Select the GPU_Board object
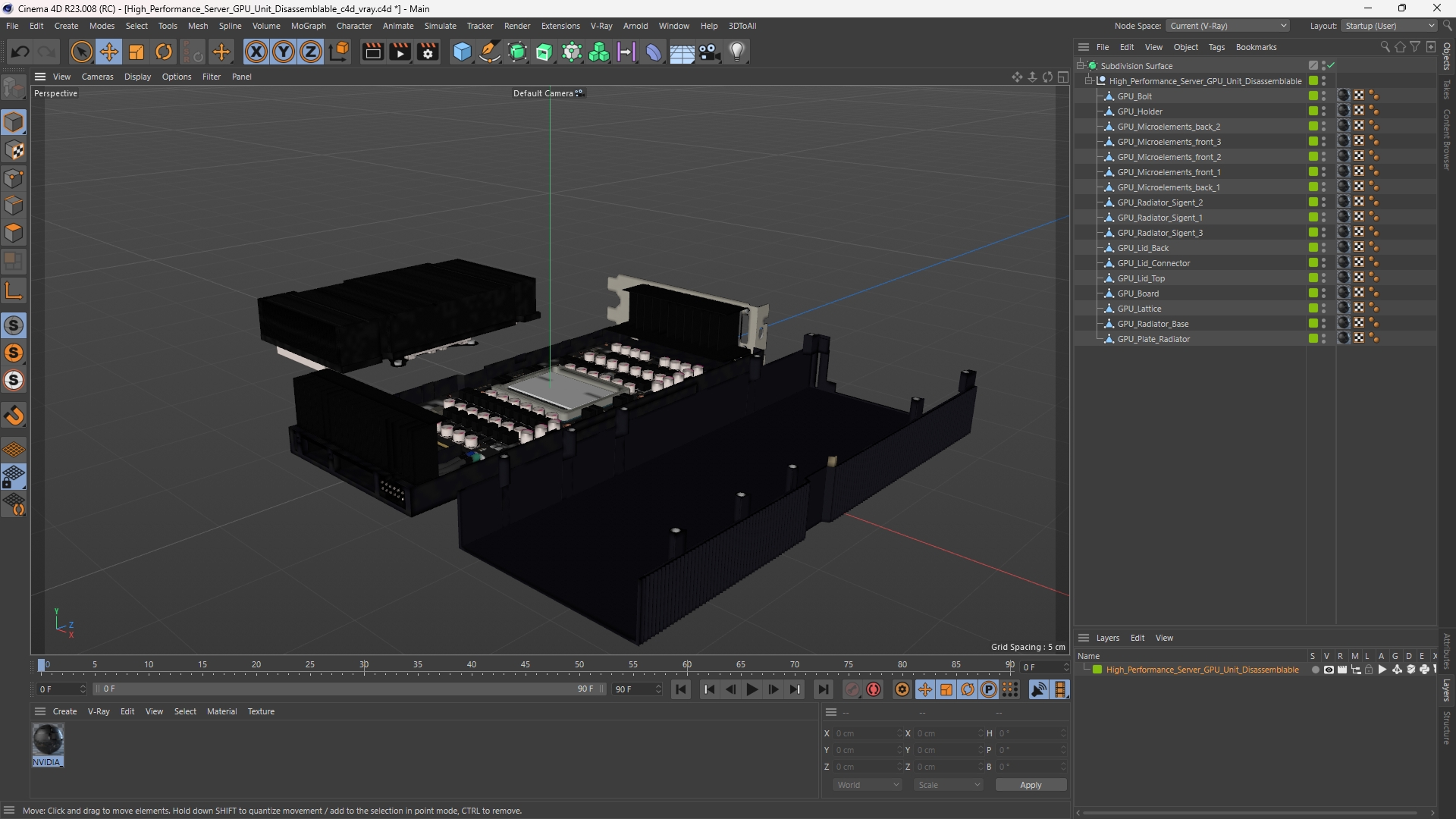This screenshot has height=819, width=1456. coord(1138,293)
